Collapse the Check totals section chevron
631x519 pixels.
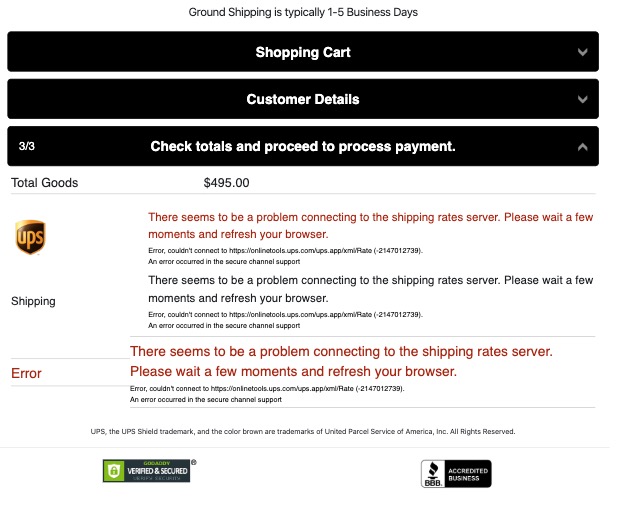point(583,147)
